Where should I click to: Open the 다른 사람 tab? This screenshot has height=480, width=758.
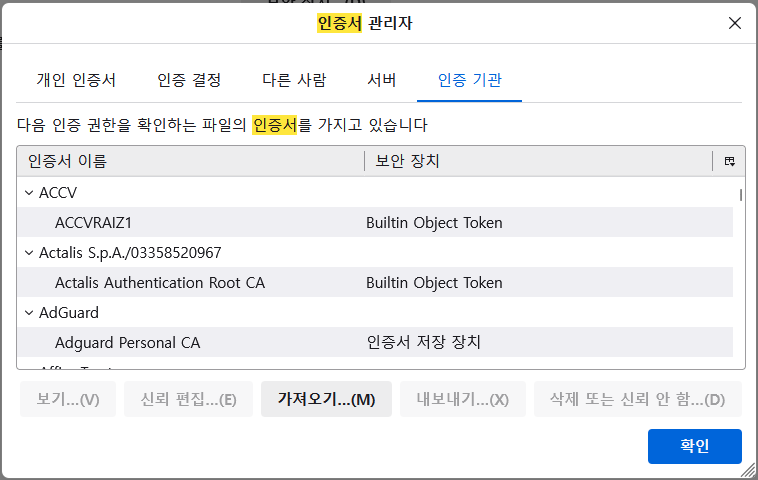coord(294,80)
